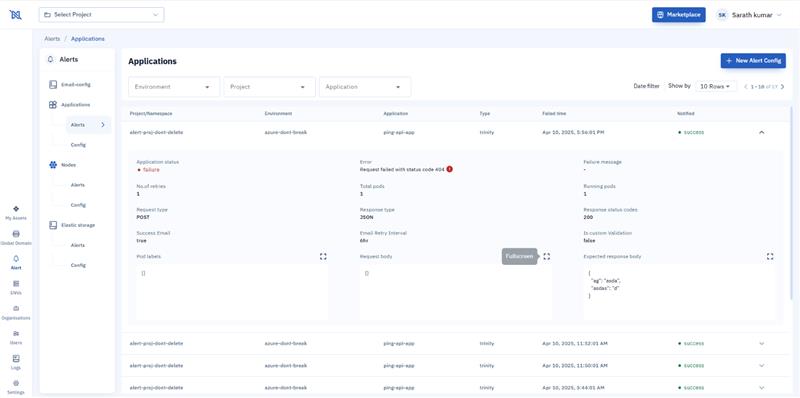Image resolution: width=800 pixels, height=398 pixels.
Task: Click the red error info icon
Action: point(449,169)
